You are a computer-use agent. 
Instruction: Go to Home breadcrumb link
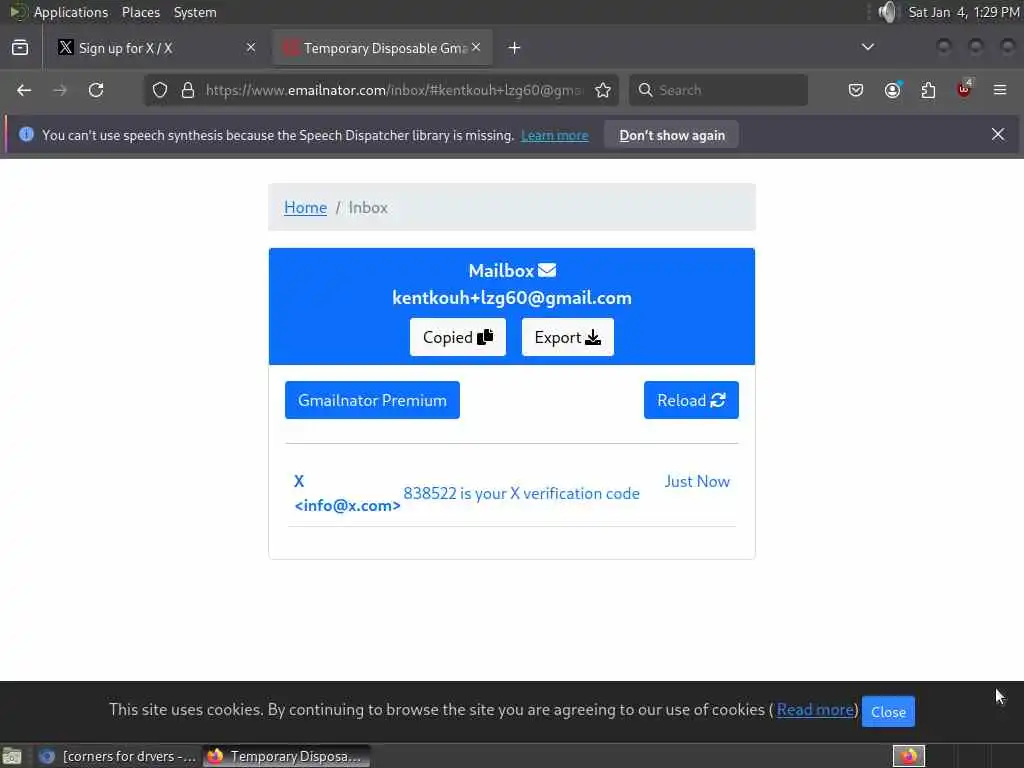click(x=306, y=208)
